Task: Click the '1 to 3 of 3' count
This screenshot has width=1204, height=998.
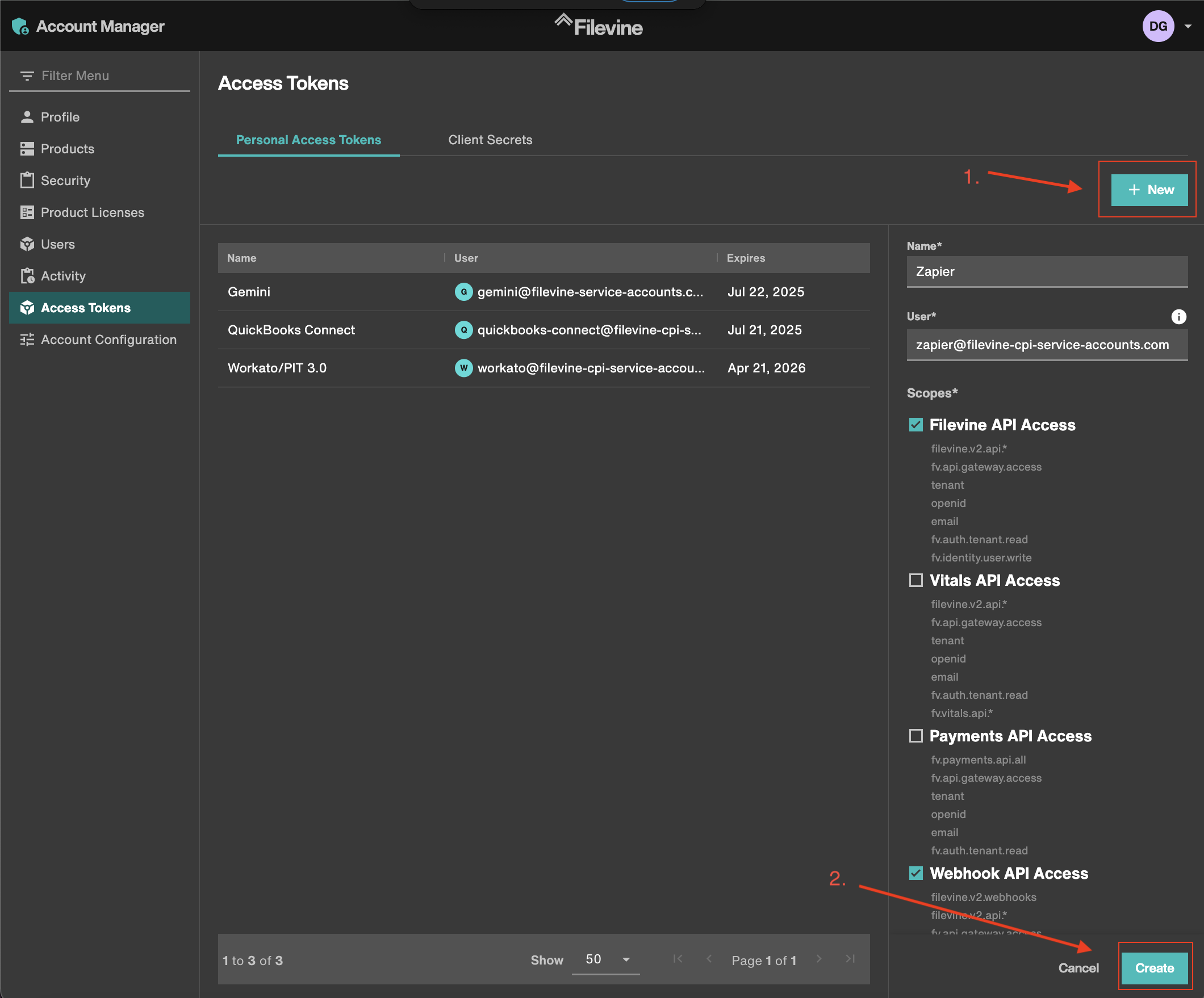Action: [x=253, y=961]
